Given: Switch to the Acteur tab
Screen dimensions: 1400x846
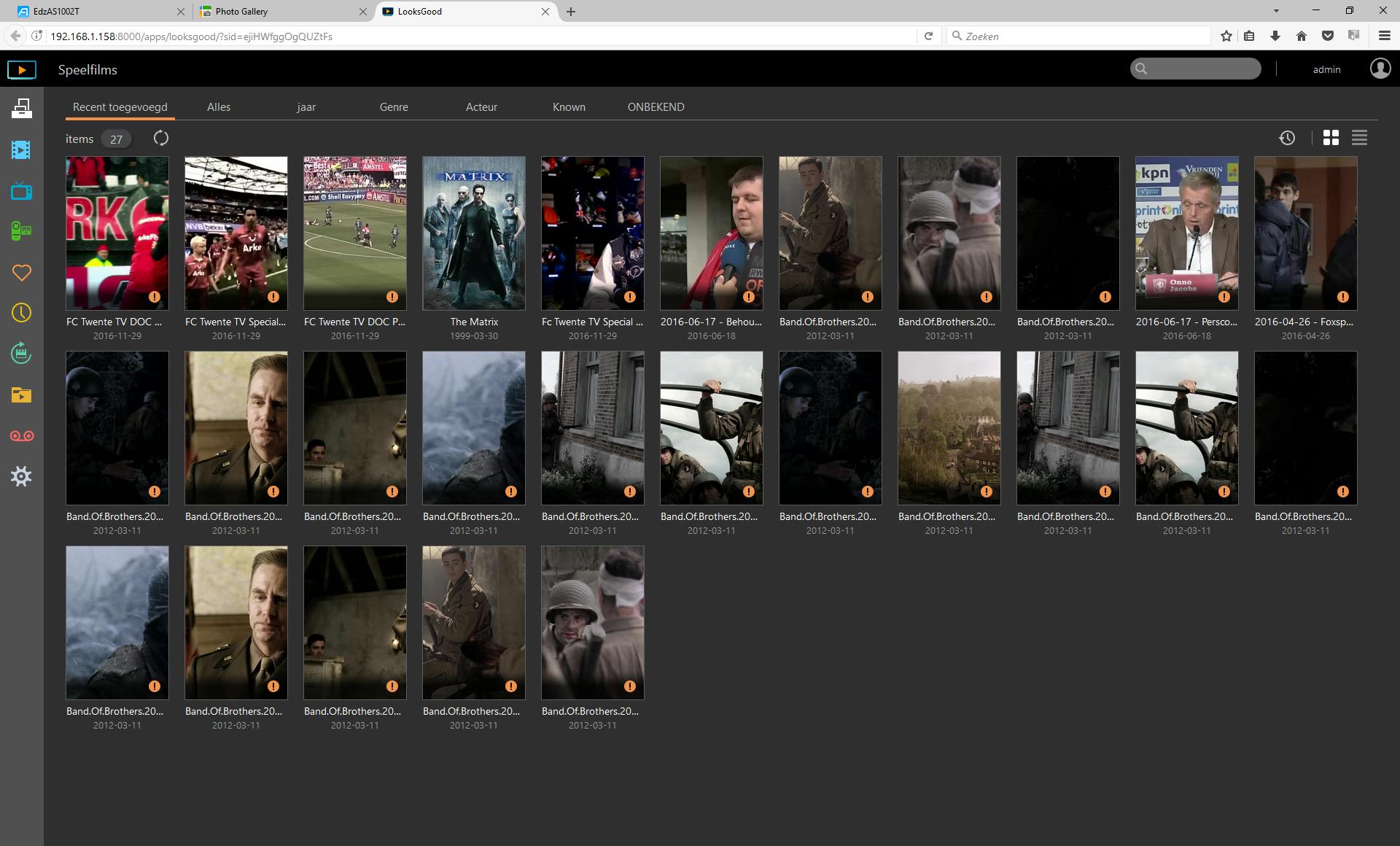Looking at the screenshot, I should (x=481, y=107).
